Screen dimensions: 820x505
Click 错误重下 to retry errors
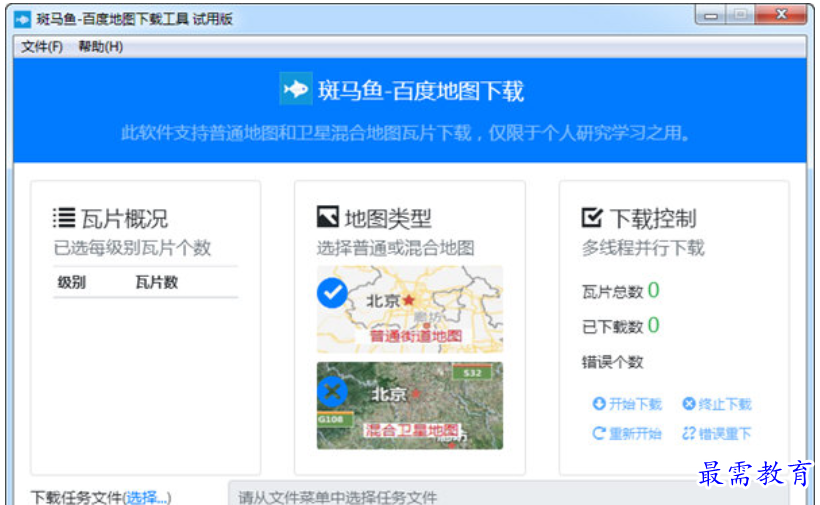click(x=717, y=433)
